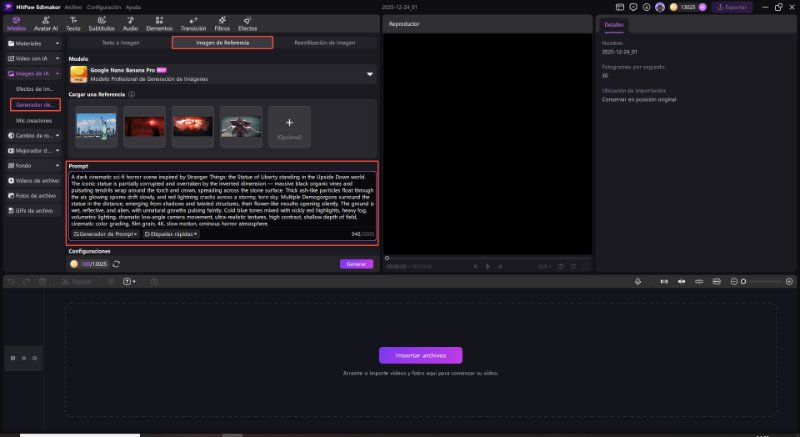Click the Importar archivos button
The image size is (800, 437).
tap(420, 355)
